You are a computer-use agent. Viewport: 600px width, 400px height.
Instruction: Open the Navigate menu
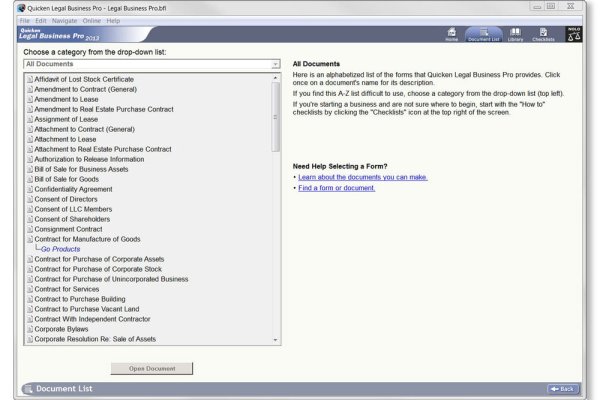click(x=63, y=20)
